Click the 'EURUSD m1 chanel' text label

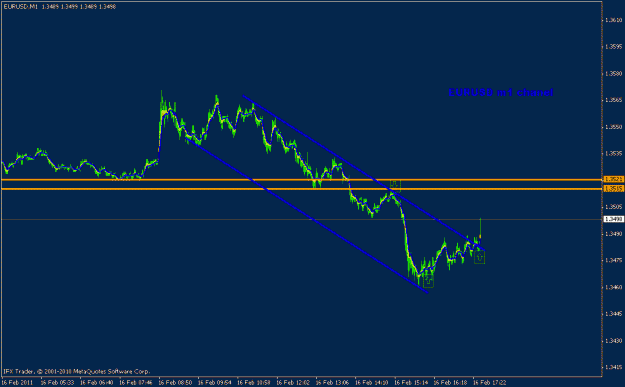pyautogui.click(x=501, y=92)
